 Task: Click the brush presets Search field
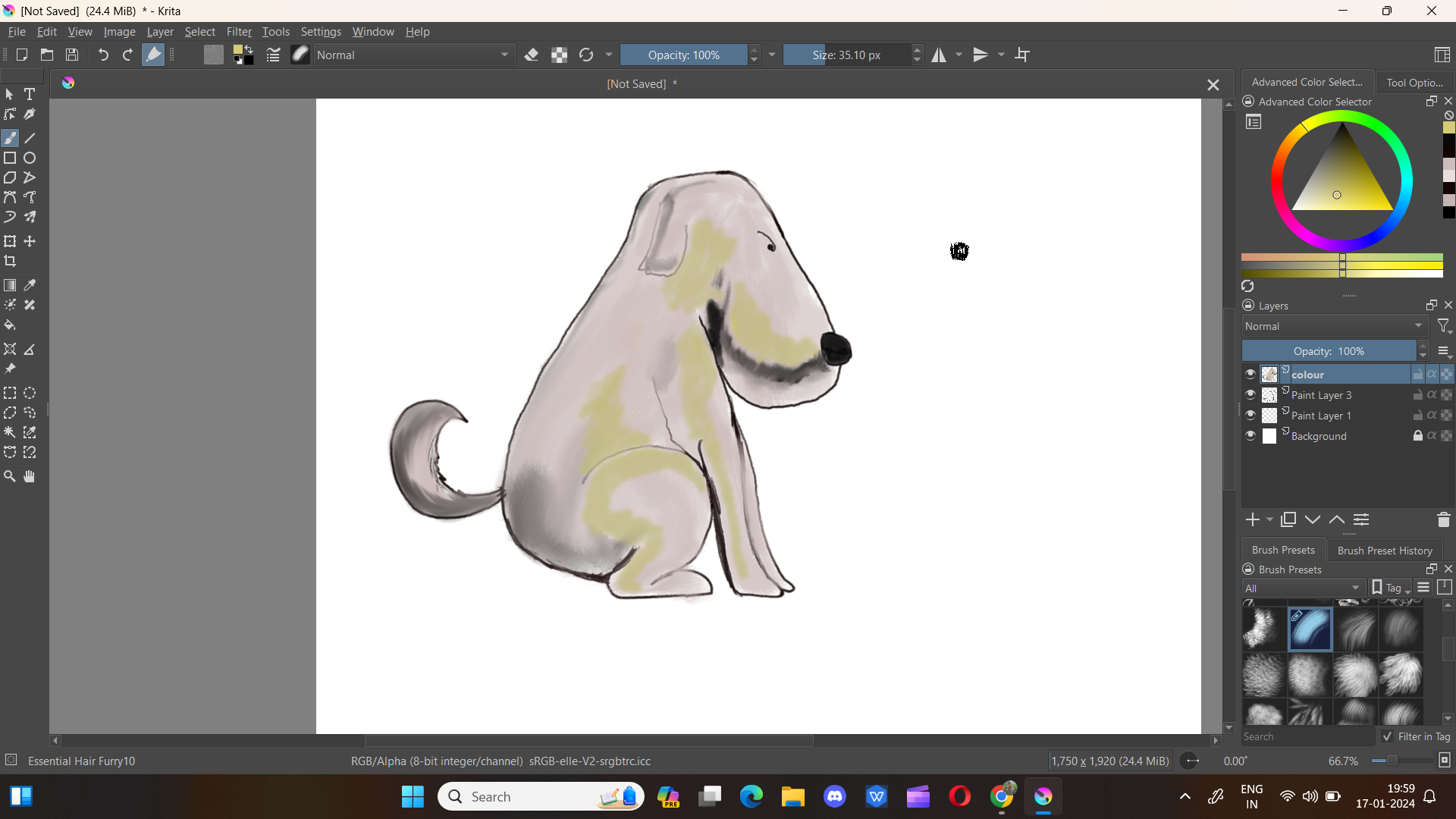1307,736
